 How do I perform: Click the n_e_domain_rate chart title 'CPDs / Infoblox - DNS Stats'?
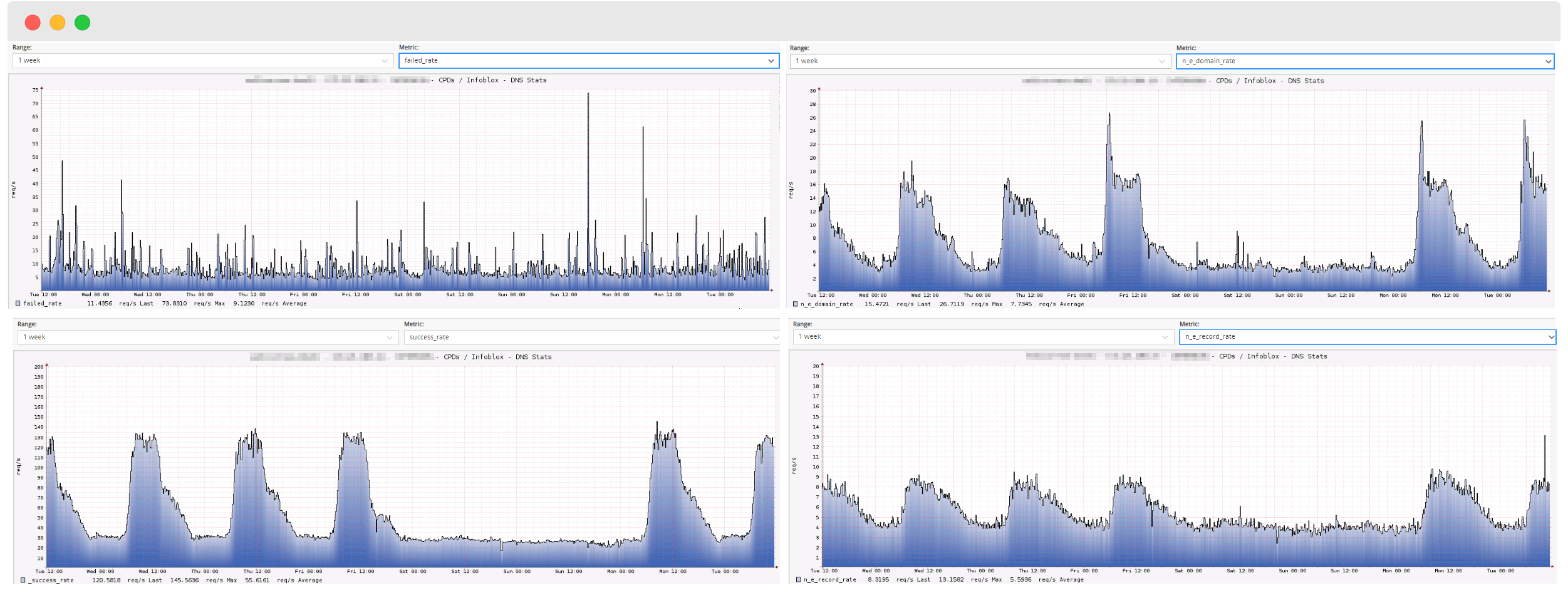[1270, 81]
